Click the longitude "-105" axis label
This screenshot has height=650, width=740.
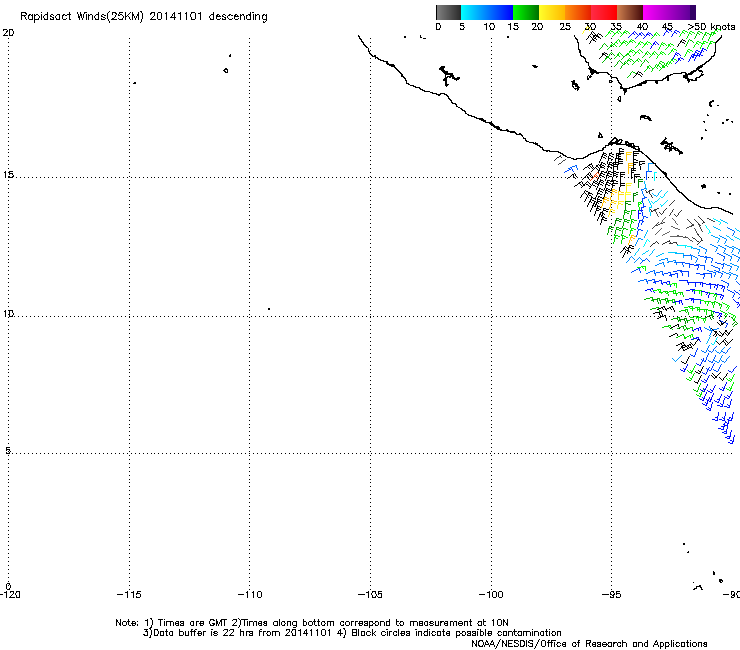(x=370, y=594)
